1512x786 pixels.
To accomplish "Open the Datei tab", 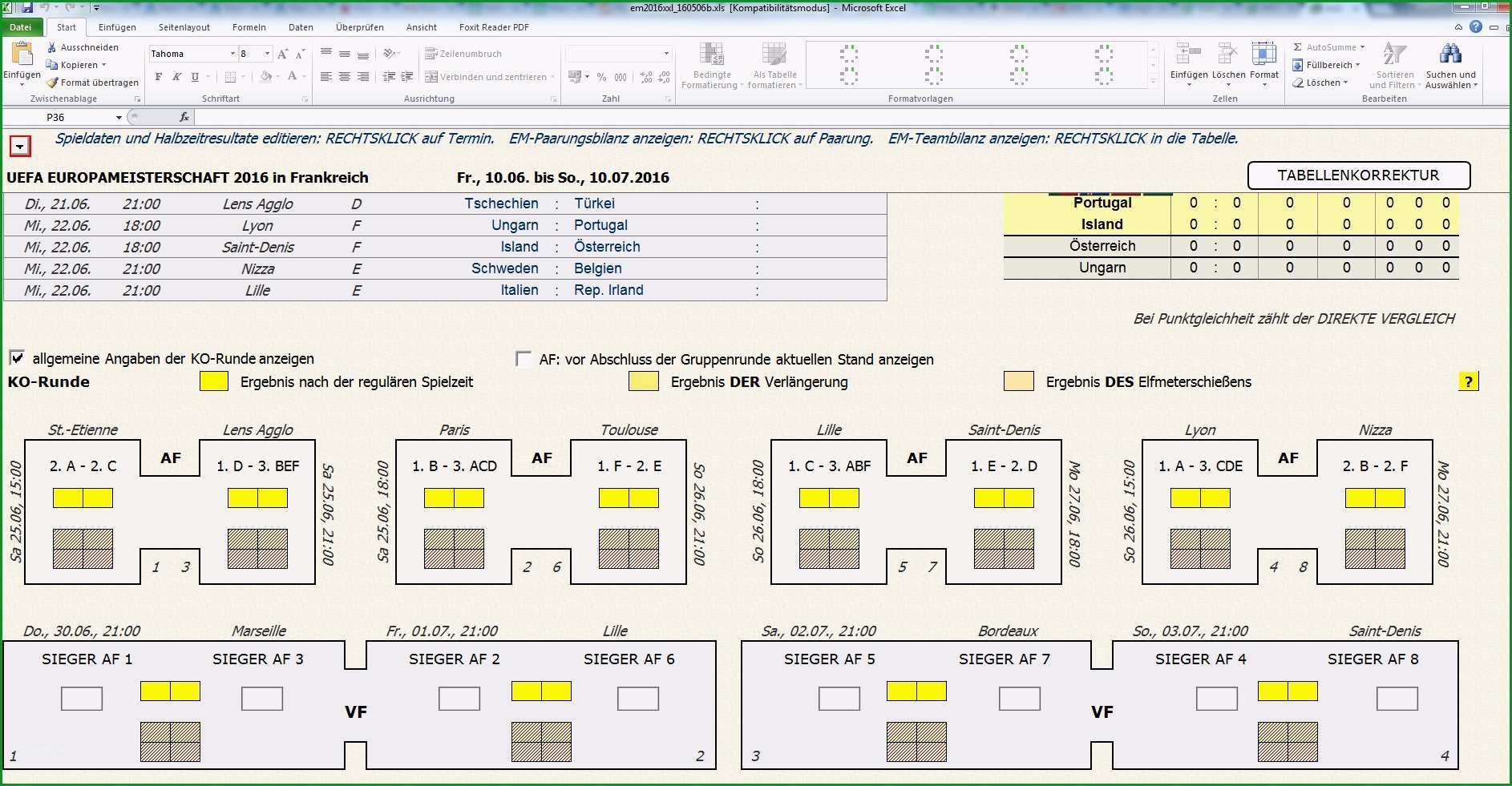I will pyautogui.click(x=21, y=27).
